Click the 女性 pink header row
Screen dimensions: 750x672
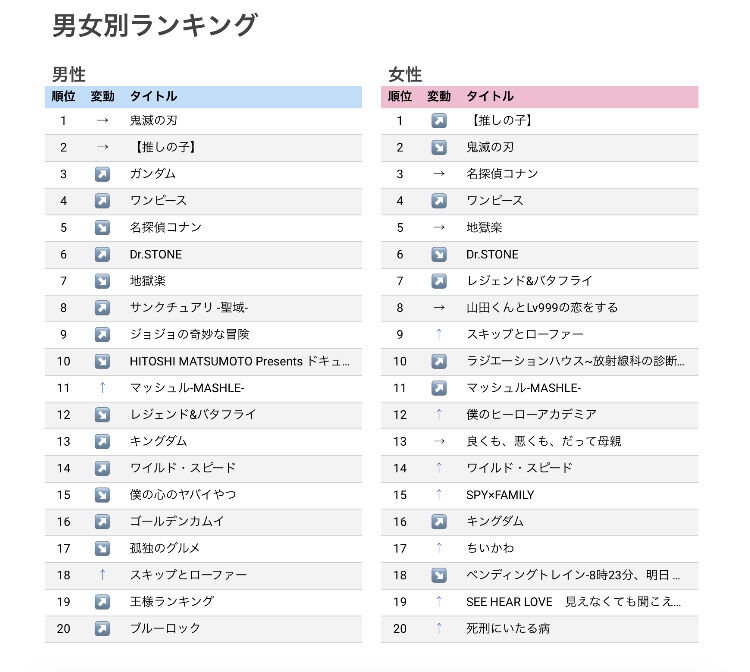(x=540, y=97)
